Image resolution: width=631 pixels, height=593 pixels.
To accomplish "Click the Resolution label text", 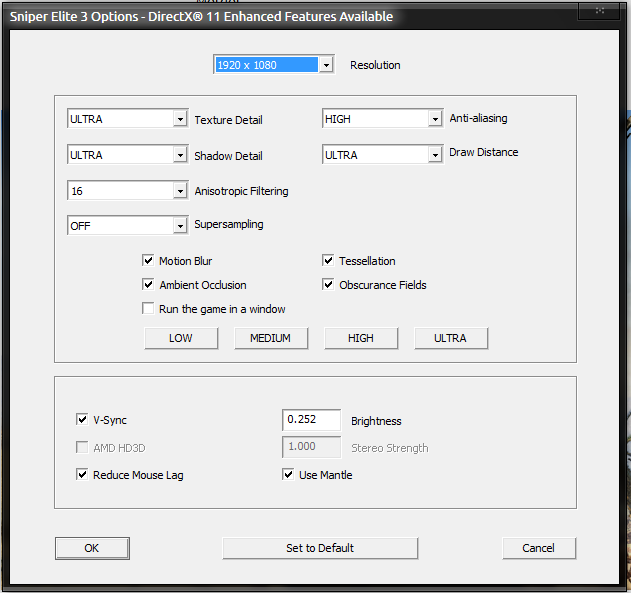I will (375, 65).
